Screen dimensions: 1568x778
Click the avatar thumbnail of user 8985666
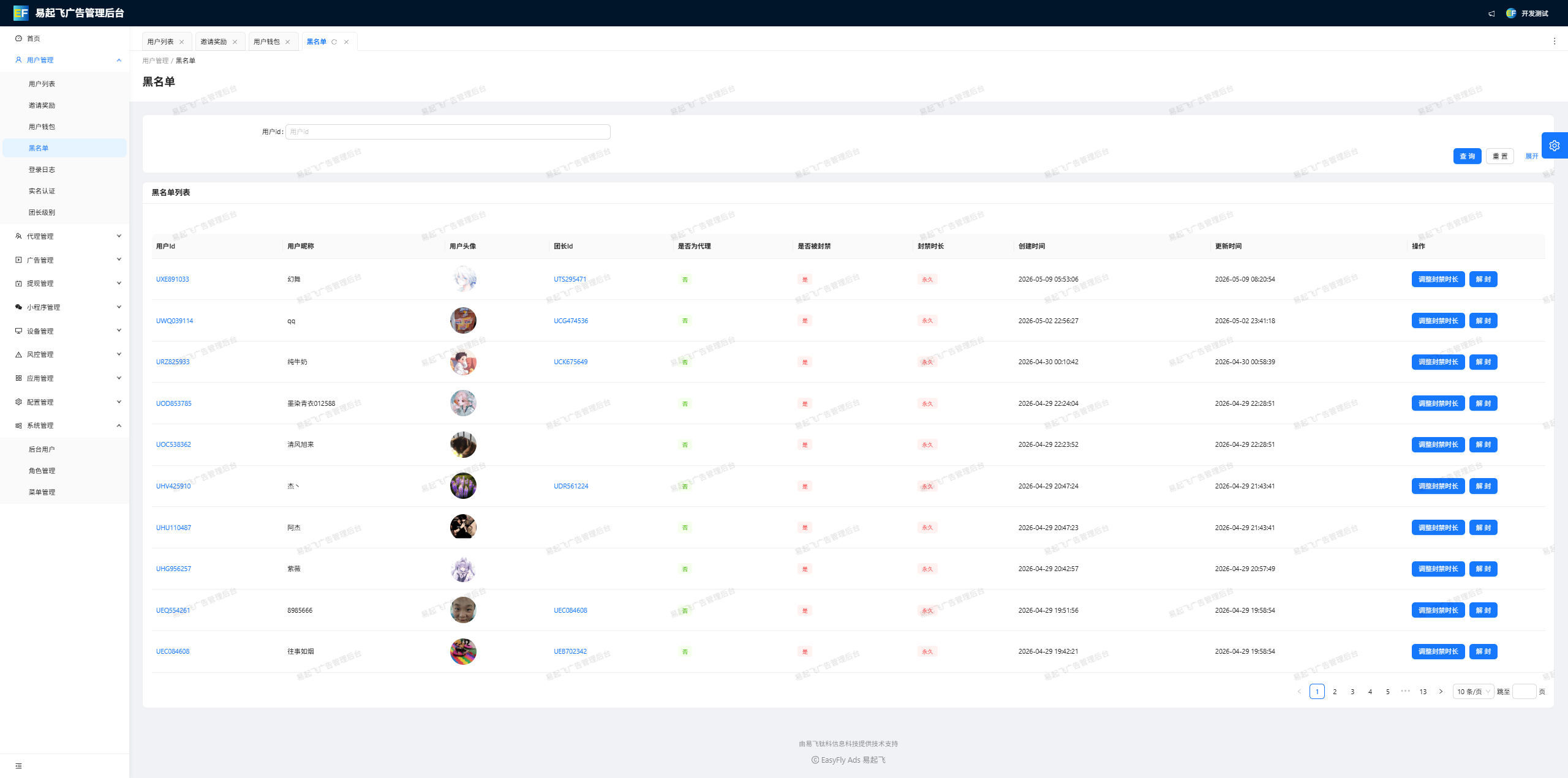(x=463, y=610)
